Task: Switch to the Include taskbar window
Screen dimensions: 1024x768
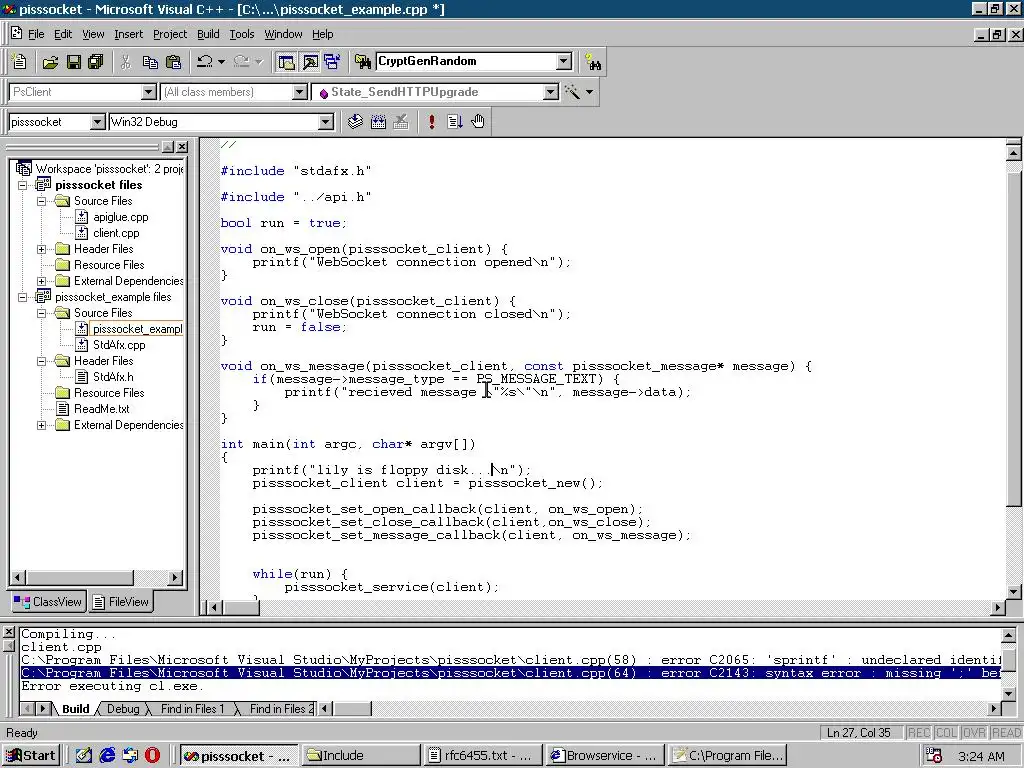Action: point(360,756)
